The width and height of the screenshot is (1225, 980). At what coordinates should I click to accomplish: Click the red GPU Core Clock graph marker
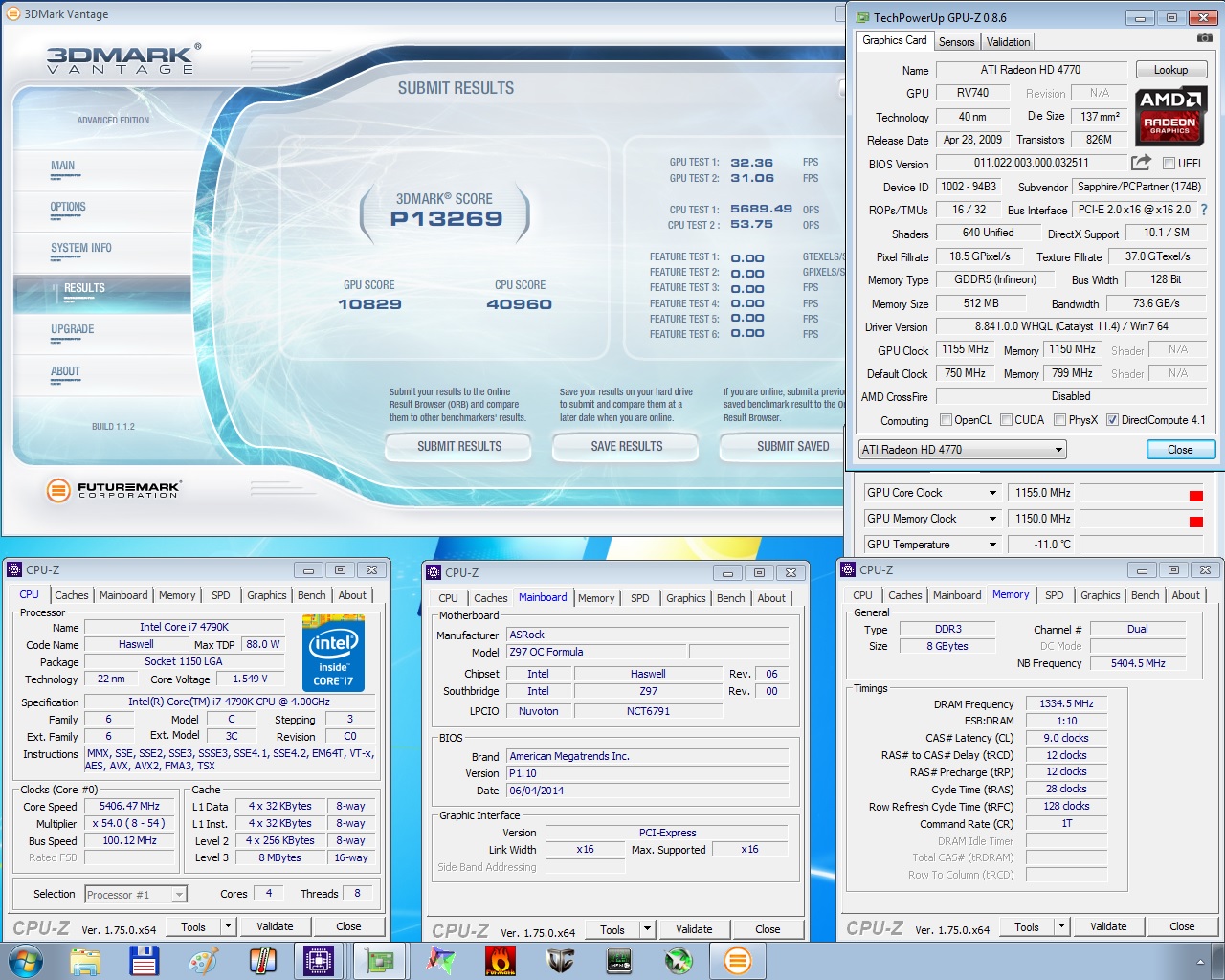[1195, 496]
